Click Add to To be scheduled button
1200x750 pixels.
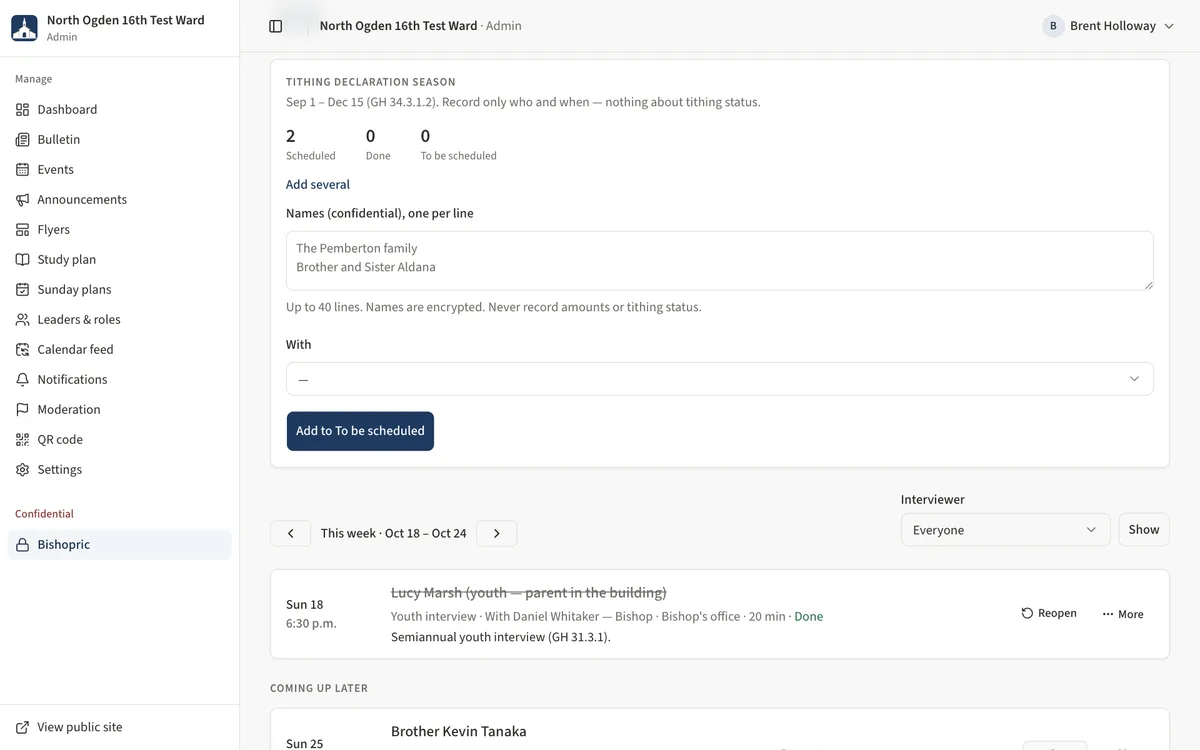(360, 431)
